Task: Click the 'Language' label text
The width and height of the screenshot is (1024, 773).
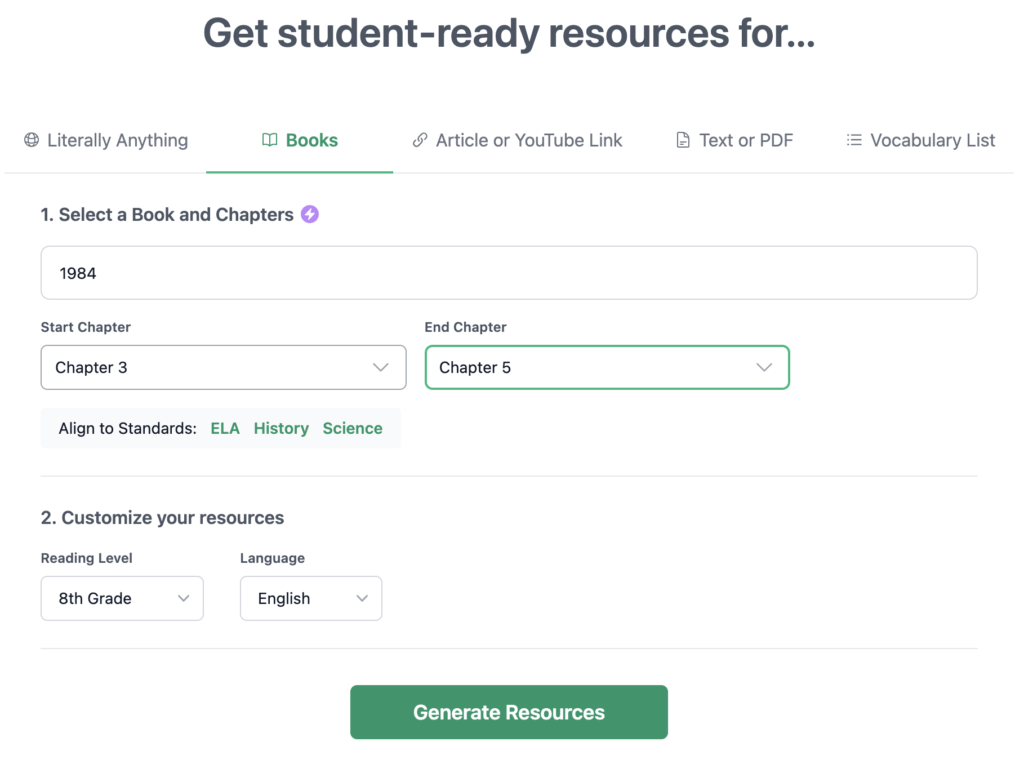Action: click(x=272, y=558)
